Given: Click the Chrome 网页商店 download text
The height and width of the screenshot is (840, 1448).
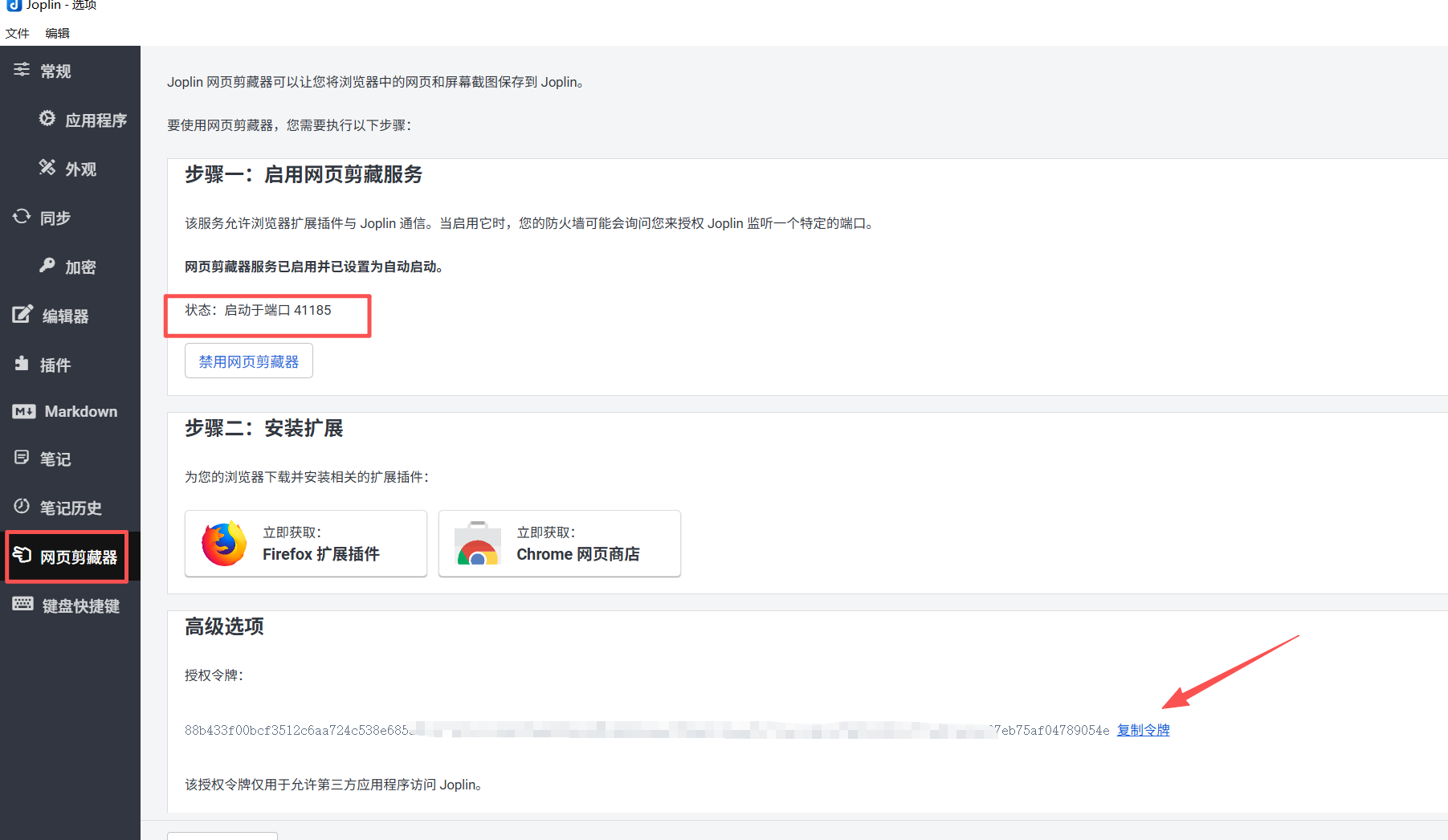Looking at the screenshot, I should click(578, 554).
